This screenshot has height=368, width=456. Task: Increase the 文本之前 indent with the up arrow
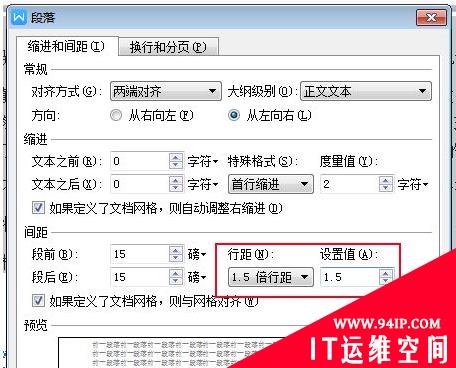pos(176,157)
